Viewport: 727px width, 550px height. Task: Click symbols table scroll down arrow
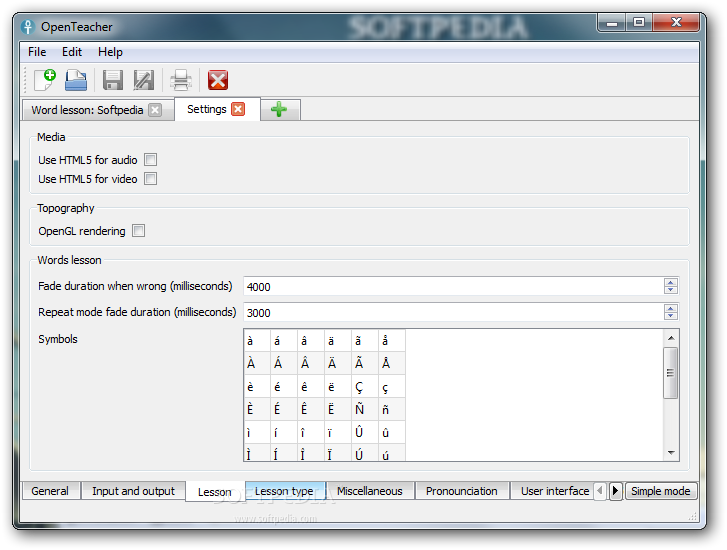671,453
